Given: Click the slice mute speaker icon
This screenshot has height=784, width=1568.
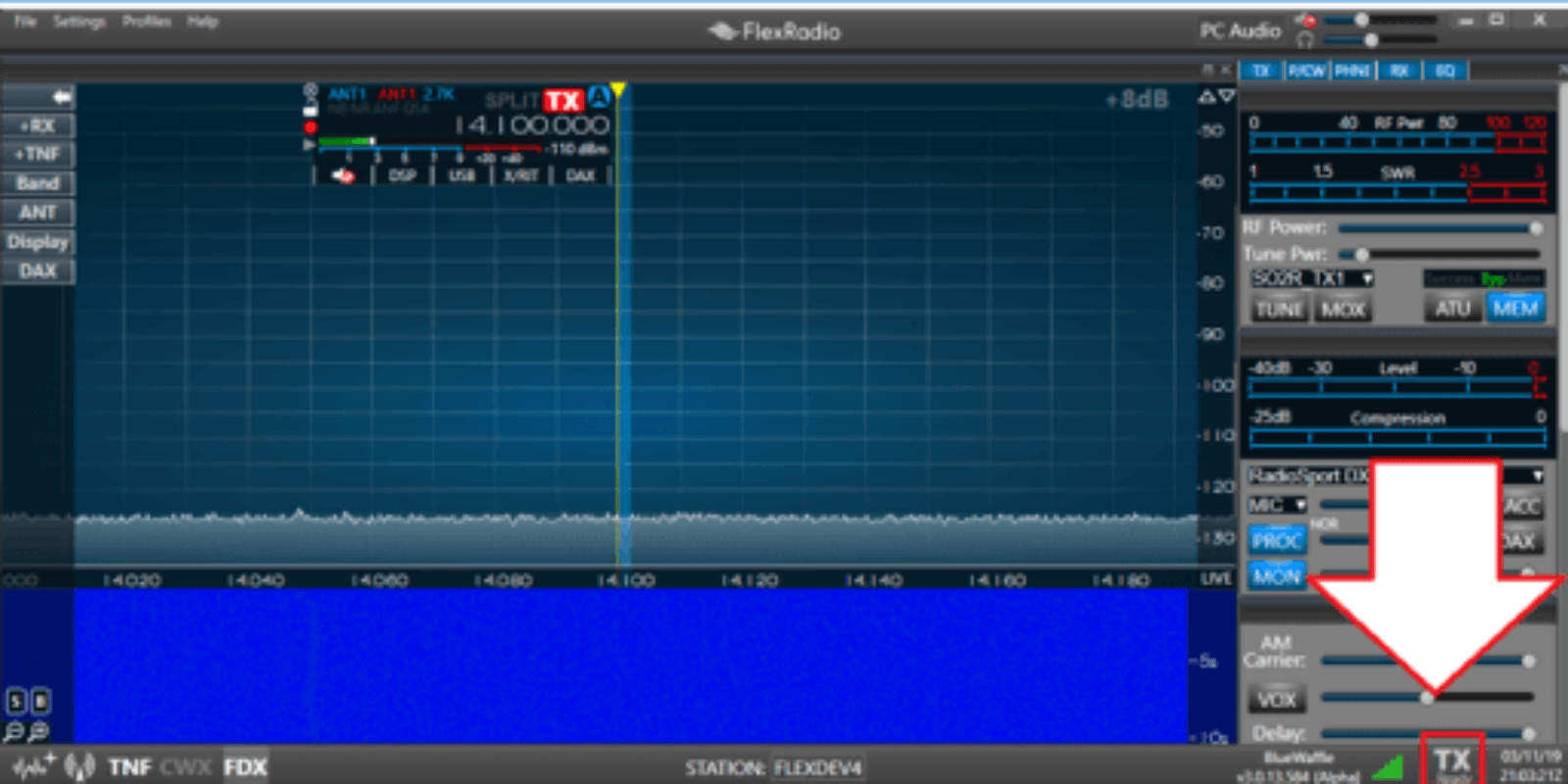Looking at the screenshot, I should click(x=342, y=175).
